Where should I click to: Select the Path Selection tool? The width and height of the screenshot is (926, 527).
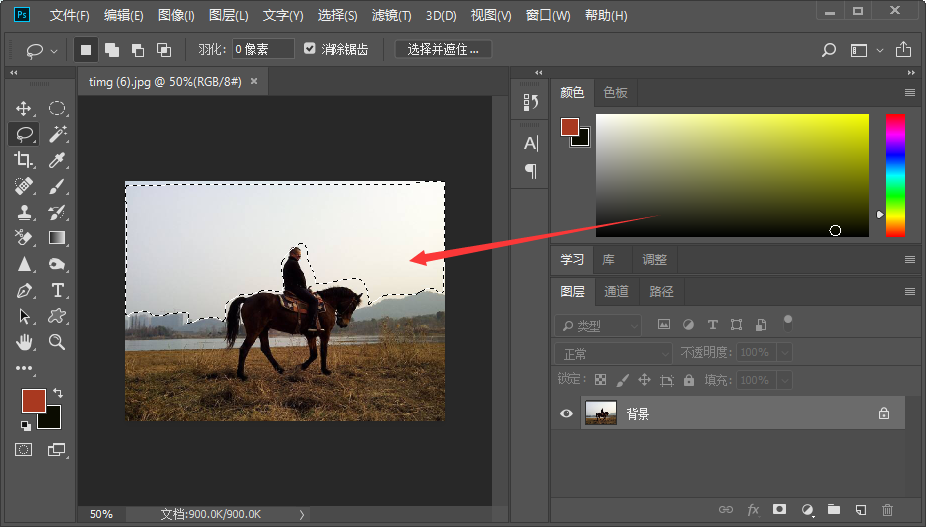point(24,316)
